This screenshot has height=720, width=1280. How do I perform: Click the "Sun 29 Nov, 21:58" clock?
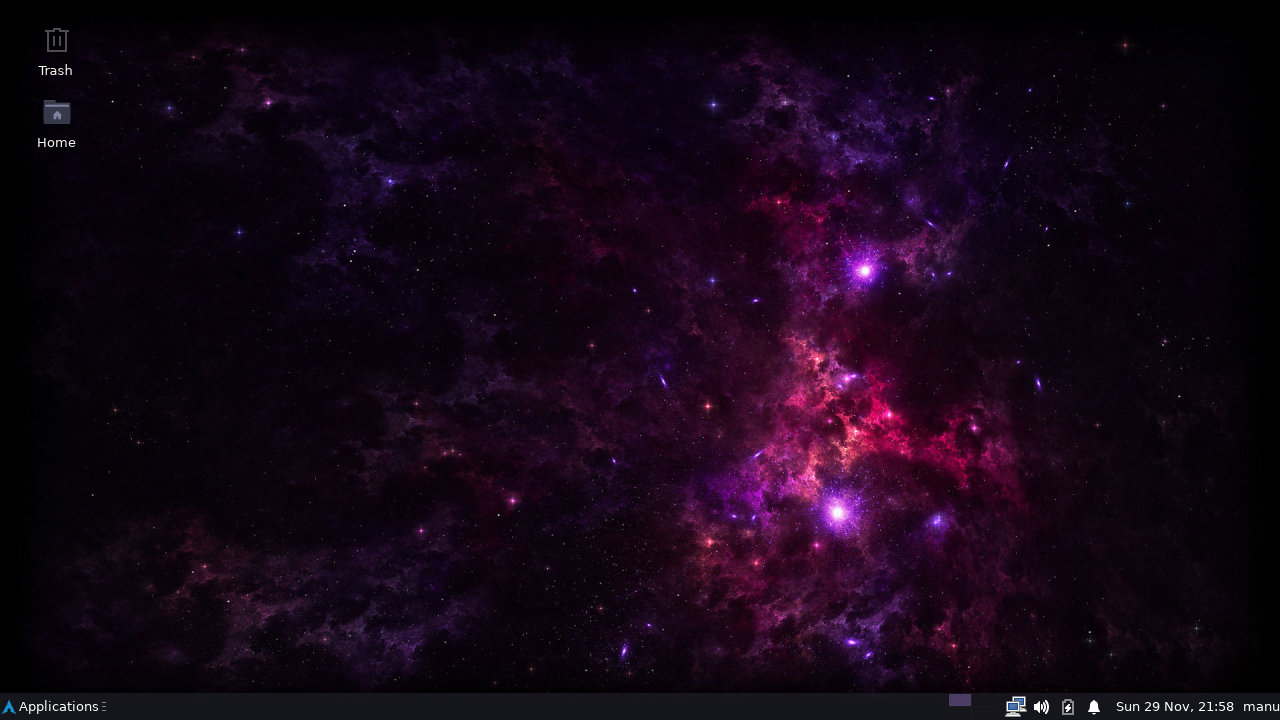pyautogui.click(x=1174, y=707)
